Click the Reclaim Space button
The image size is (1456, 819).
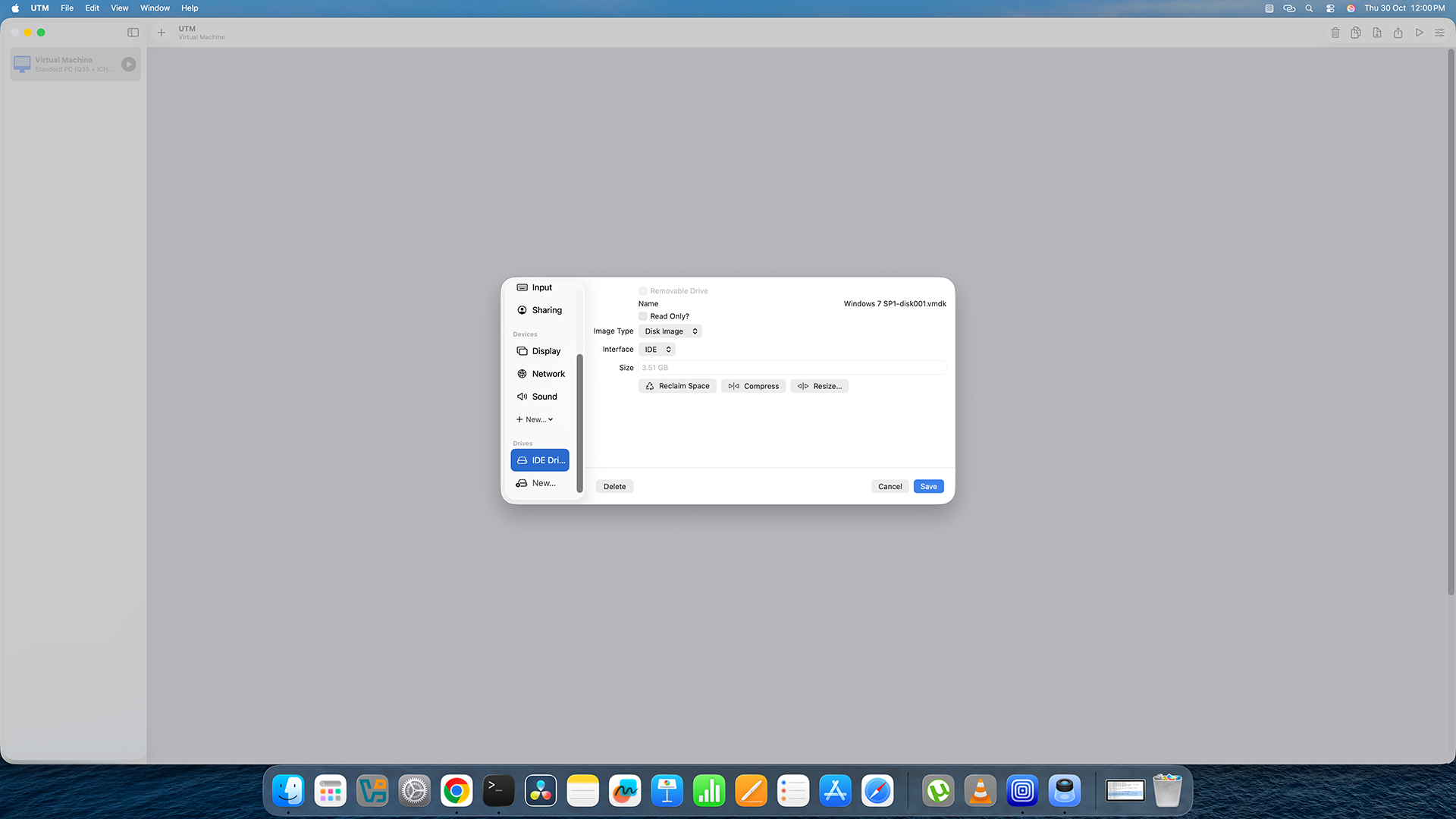pyautogui.click(x=676, y=386)
